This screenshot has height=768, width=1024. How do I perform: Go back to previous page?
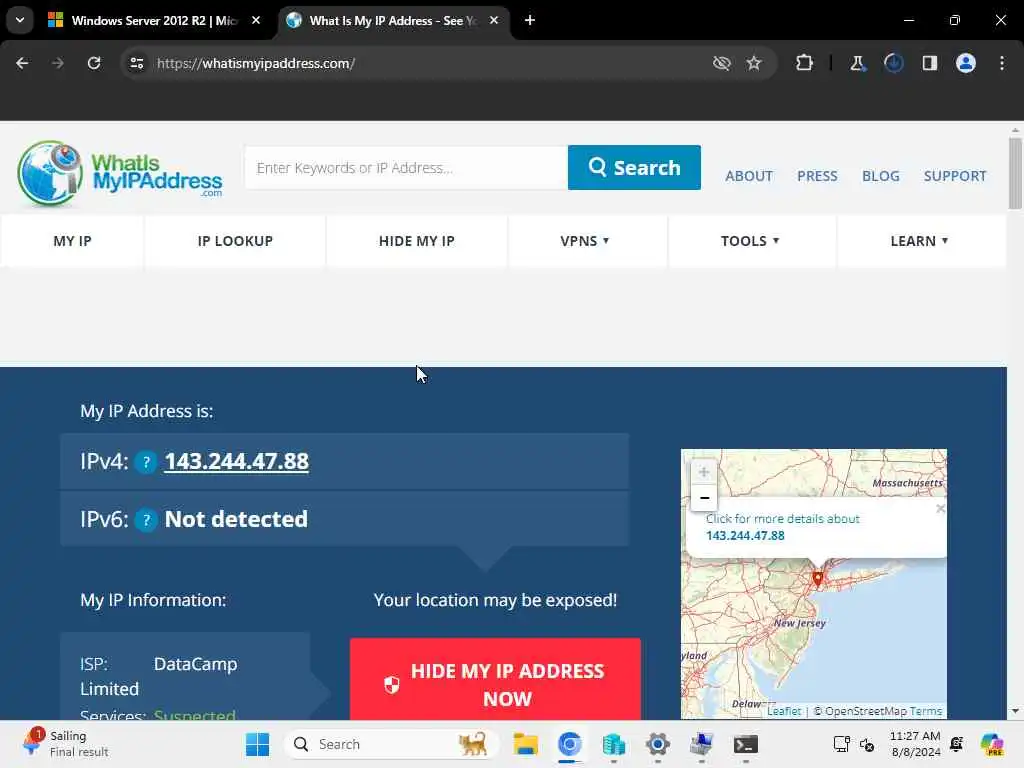(x=22, y=63)
